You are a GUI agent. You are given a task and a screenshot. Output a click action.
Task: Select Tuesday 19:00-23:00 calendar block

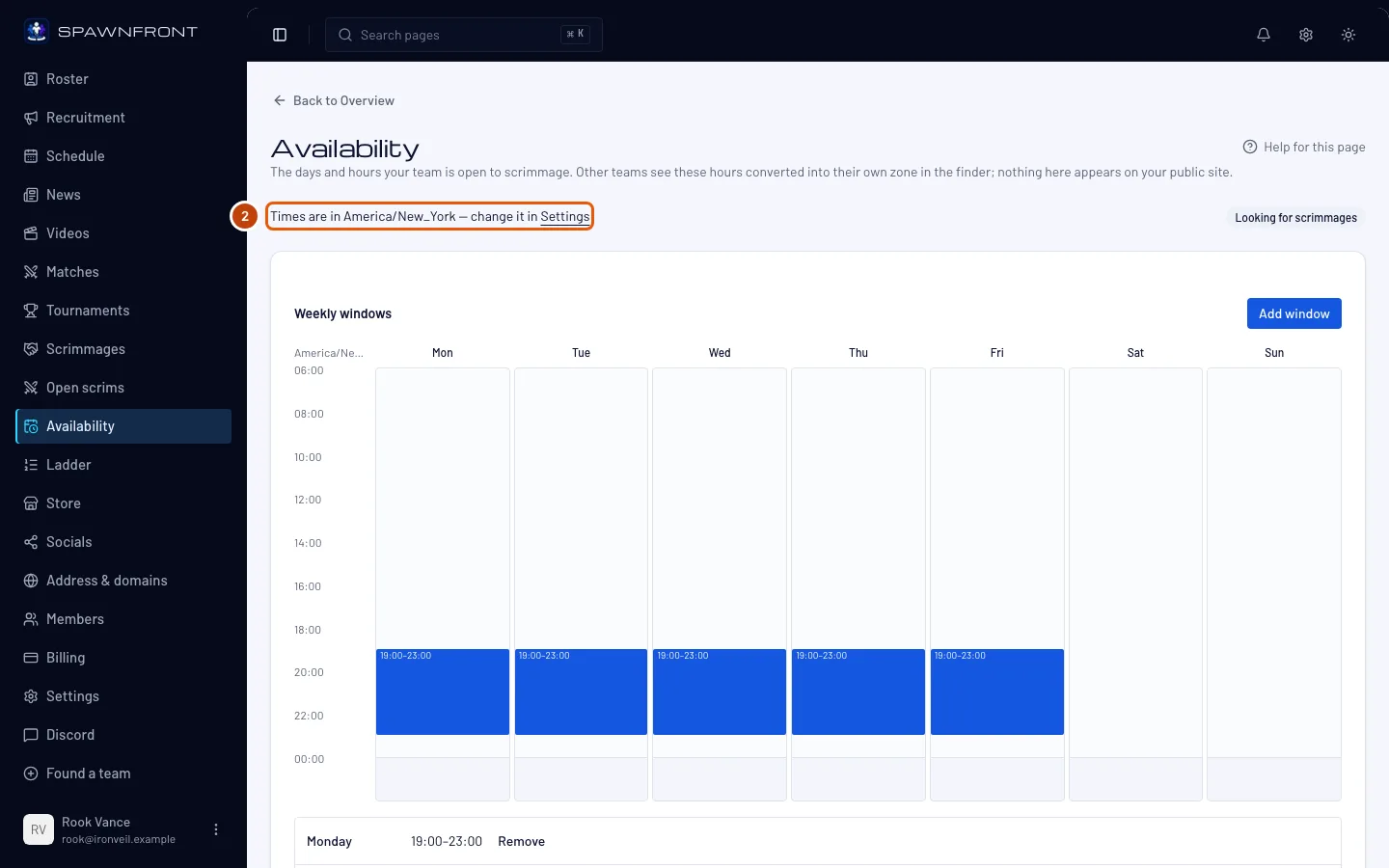pyautogui.click(x=581, y=692)
